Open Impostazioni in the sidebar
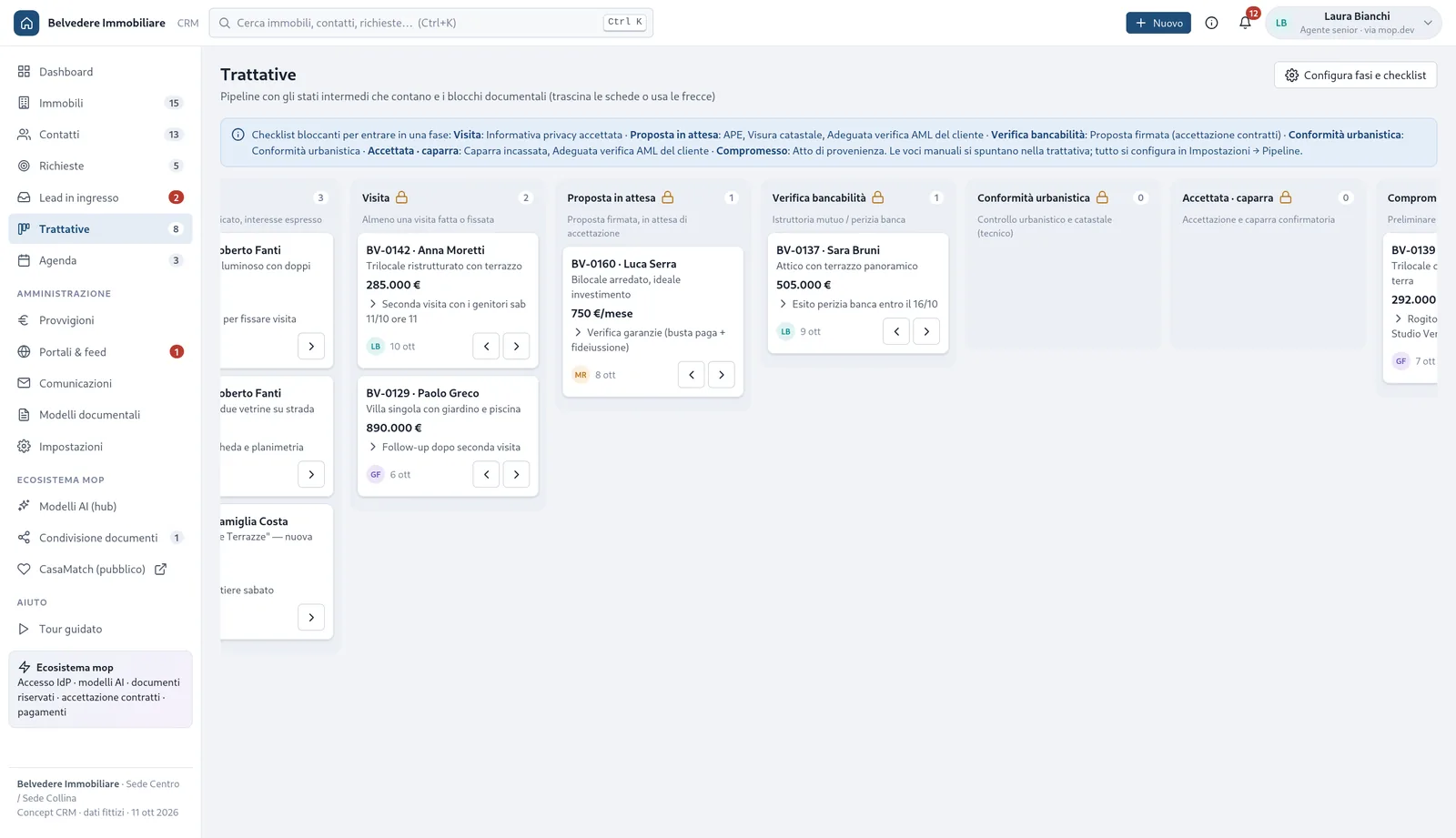 point(100,447)
